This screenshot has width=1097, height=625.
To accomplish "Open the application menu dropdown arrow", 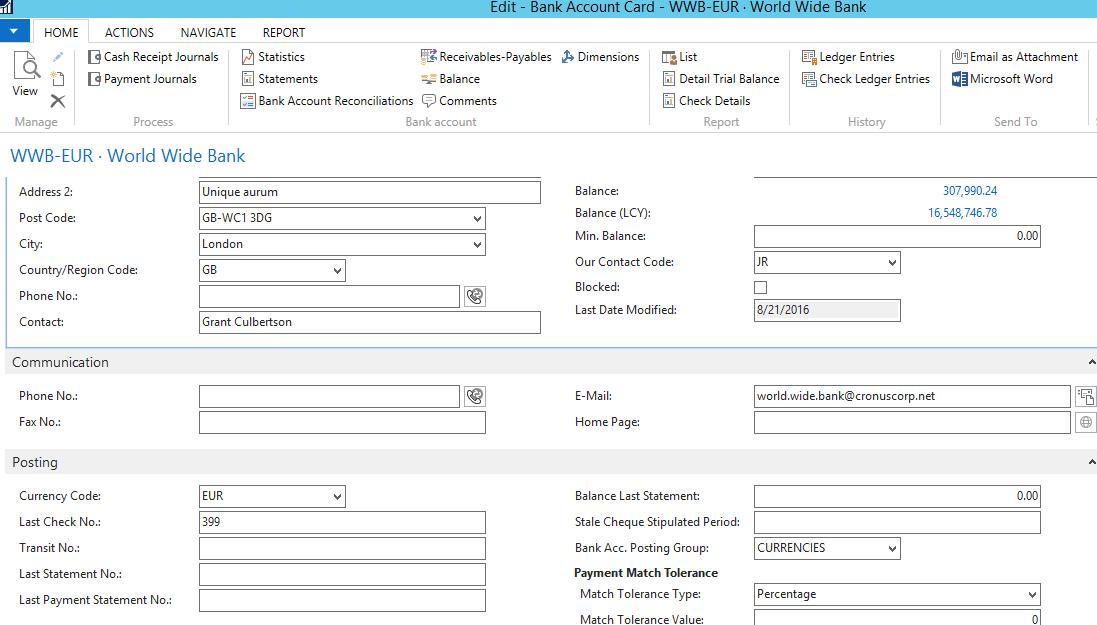I will click(x=14, y=31).
